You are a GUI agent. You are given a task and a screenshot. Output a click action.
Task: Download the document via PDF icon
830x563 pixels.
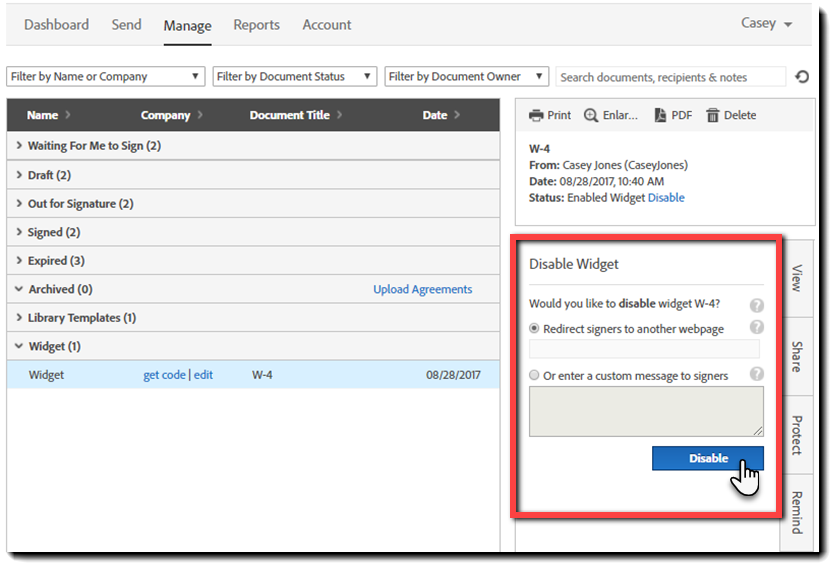[x=660, y=115]
